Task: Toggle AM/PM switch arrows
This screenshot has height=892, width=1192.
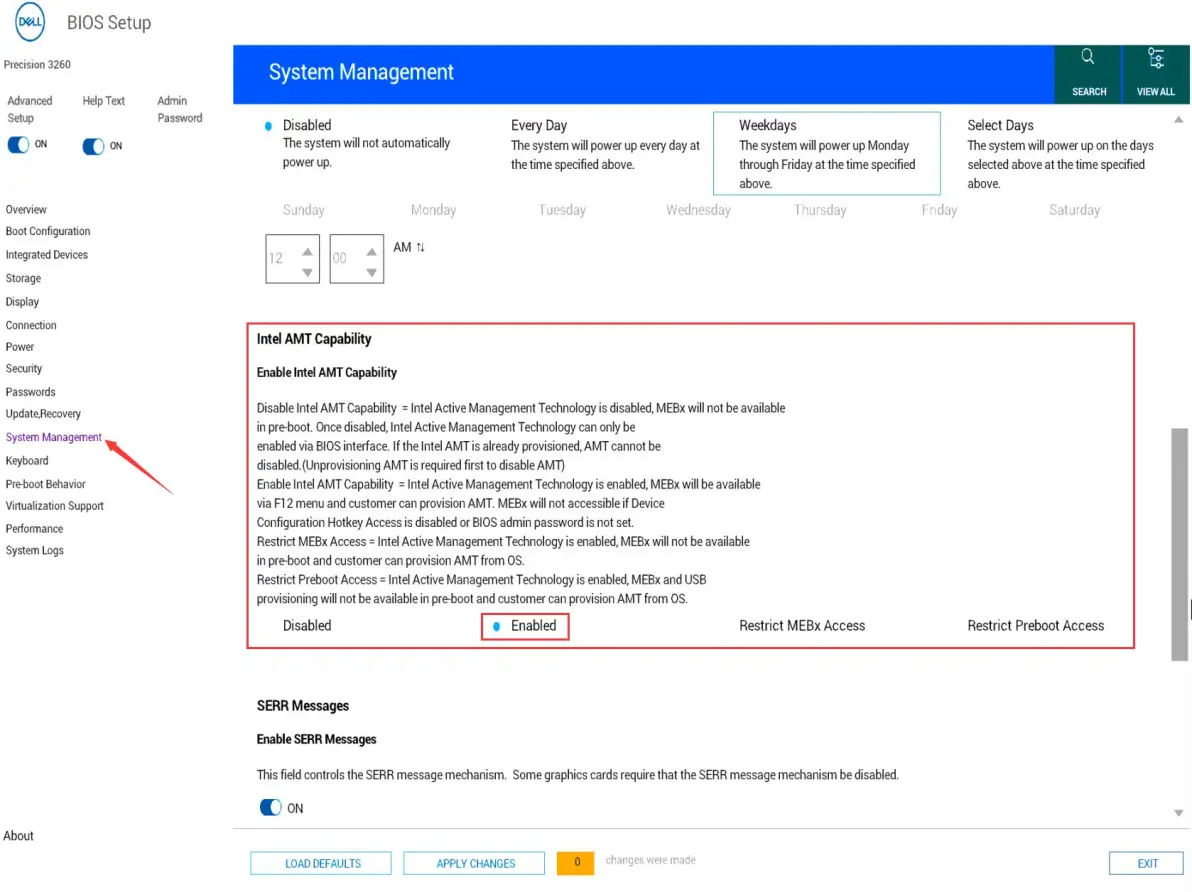Action: point(420,247)
